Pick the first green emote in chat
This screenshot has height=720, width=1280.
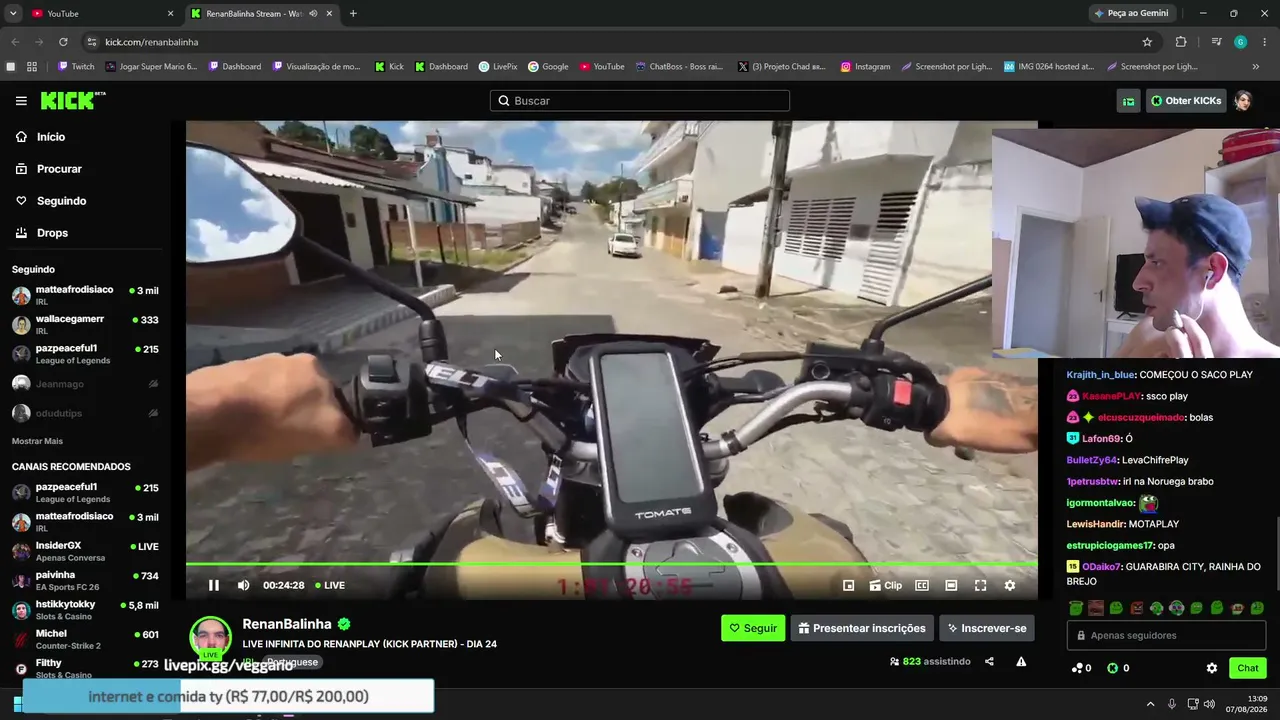(x=1076, y=608)
